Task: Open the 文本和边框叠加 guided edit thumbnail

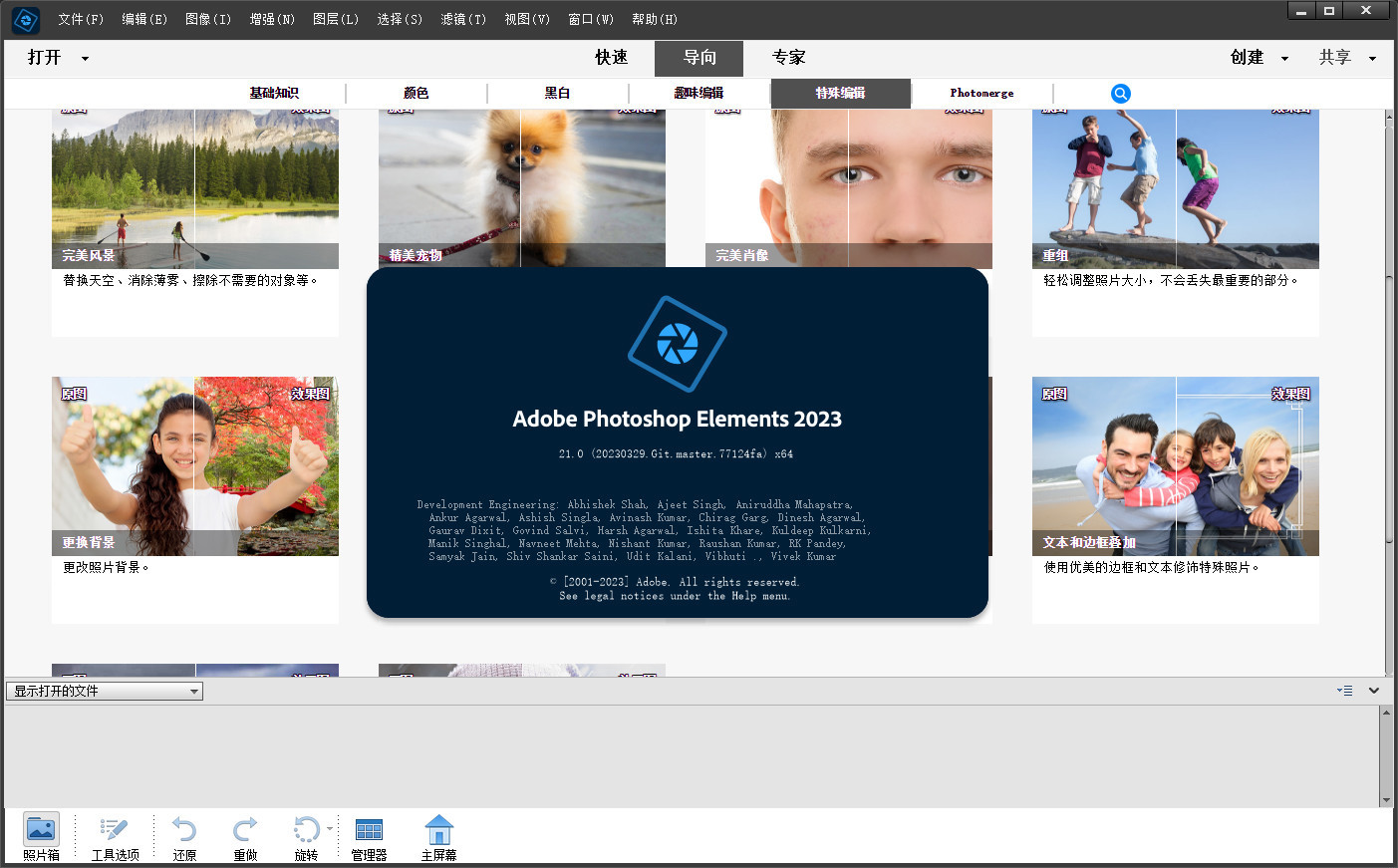Action: (1176, 465)
